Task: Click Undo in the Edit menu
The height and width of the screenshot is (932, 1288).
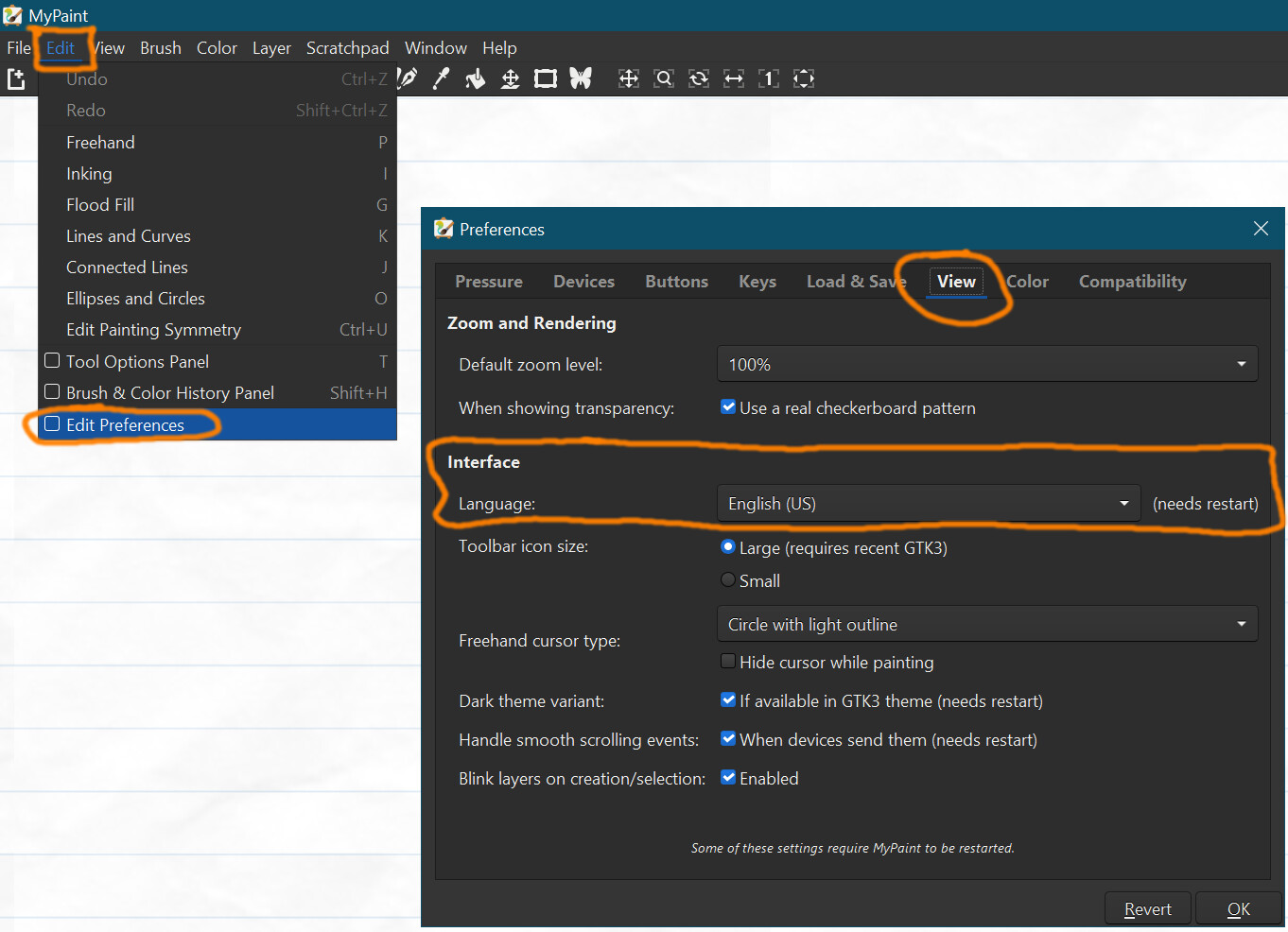Action: [x=217, y=79]
